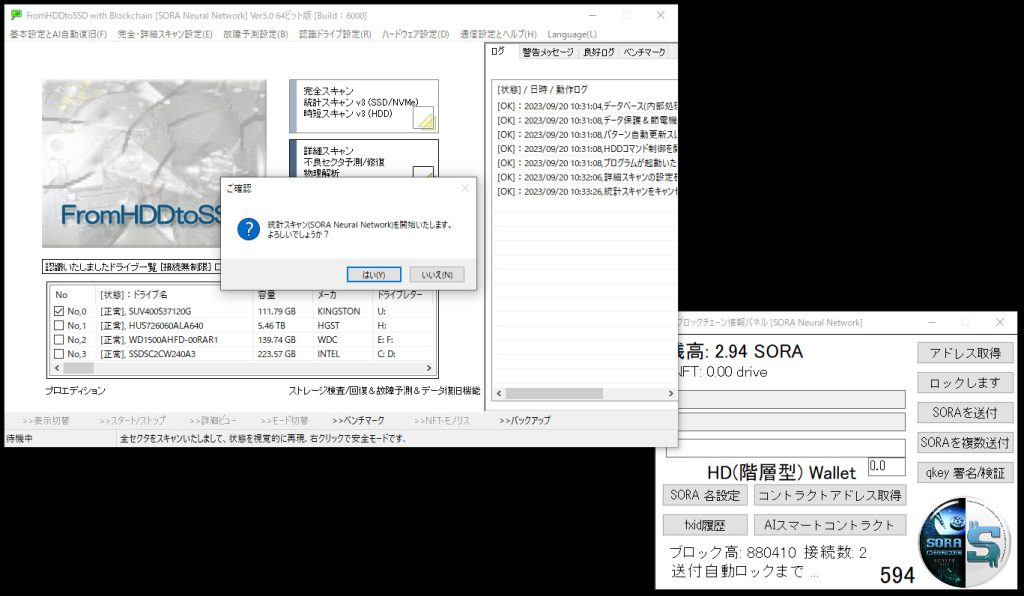This screenshot has width=1024, height=596.
Task: Toggle the No.0 SUV400S37120G drive checkbox
Action: tap(59, 311)
